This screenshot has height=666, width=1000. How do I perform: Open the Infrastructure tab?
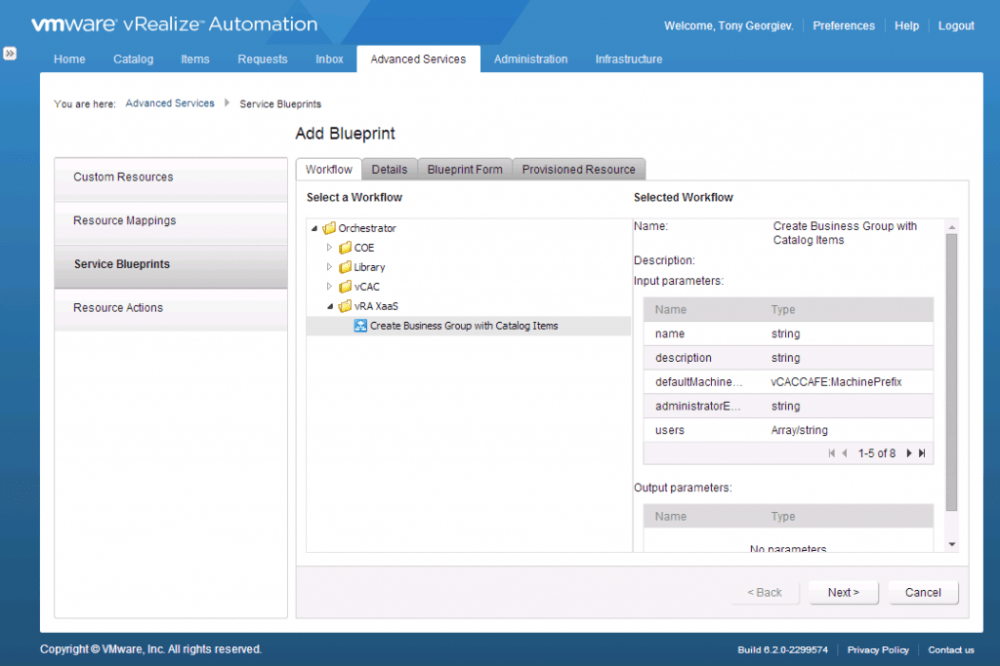[x=628, y=59]
